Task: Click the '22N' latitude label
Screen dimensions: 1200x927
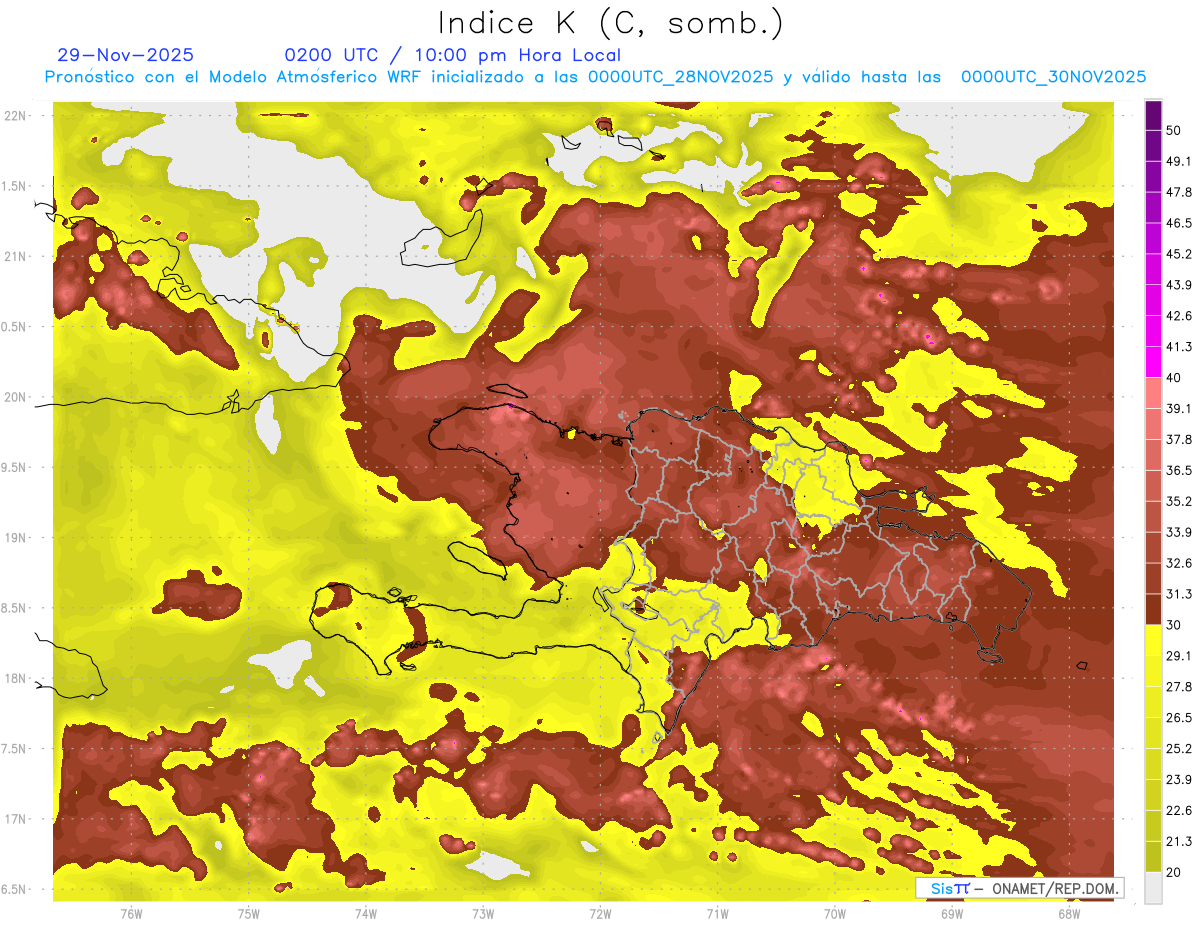Action: click(17, 115)
